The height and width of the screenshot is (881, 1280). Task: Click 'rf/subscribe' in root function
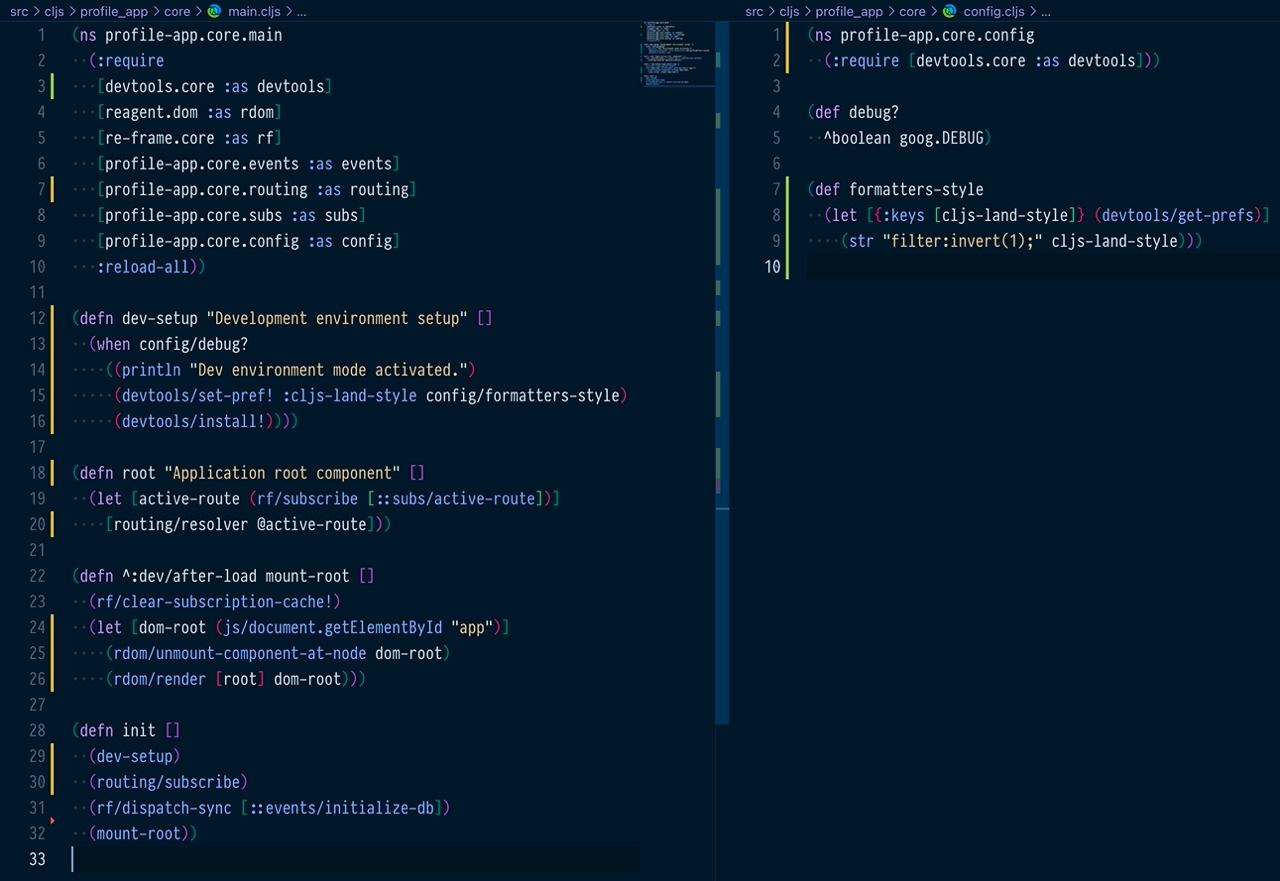[307, 499]
